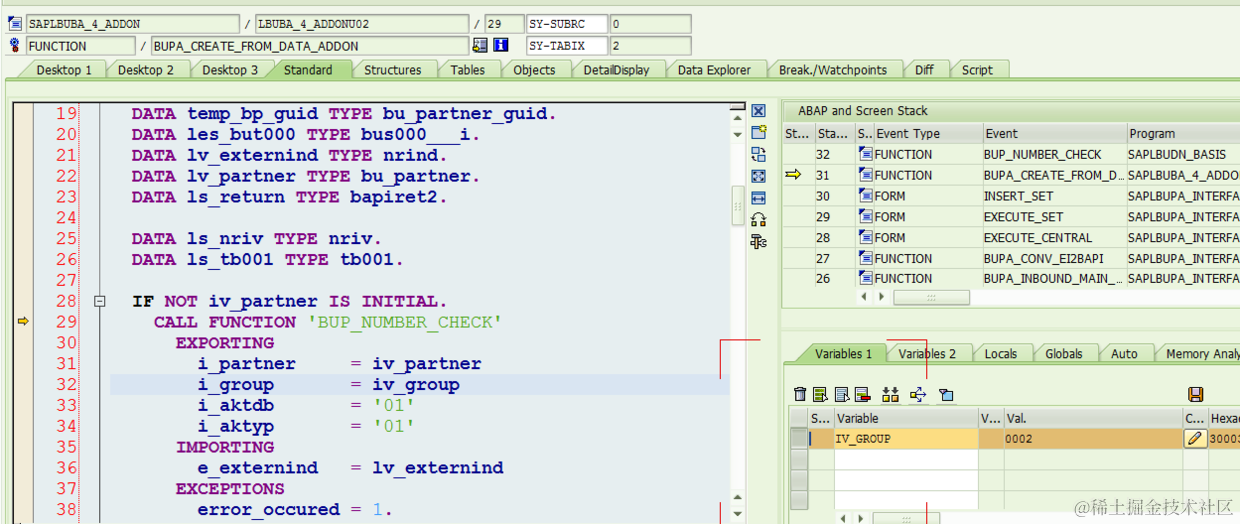
Task: Click the Services of the Tool icon
Action: coord(758,220)
